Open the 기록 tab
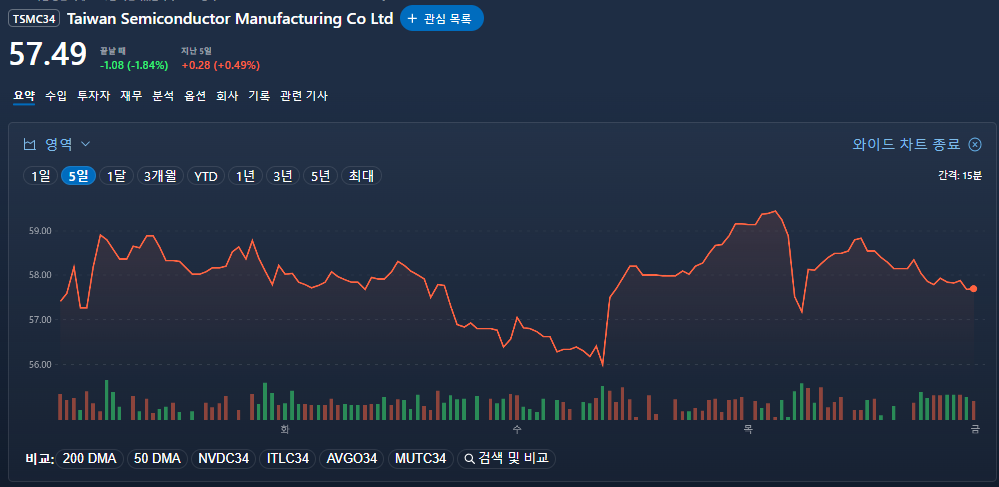This screenshot has width=999, height=487. point(259,96)
